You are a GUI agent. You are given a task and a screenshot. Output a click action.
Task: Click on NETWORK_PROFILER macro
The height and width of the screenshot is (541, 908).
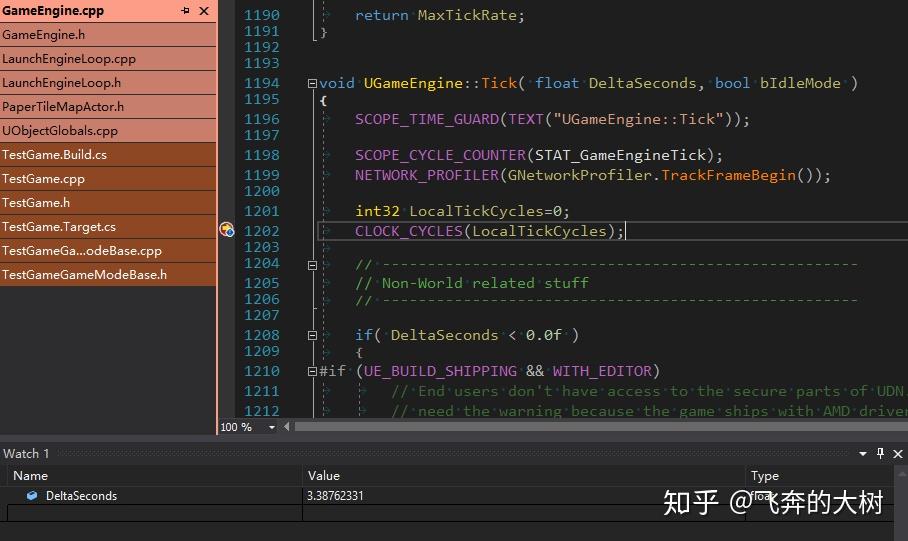[x=427, y=175]
